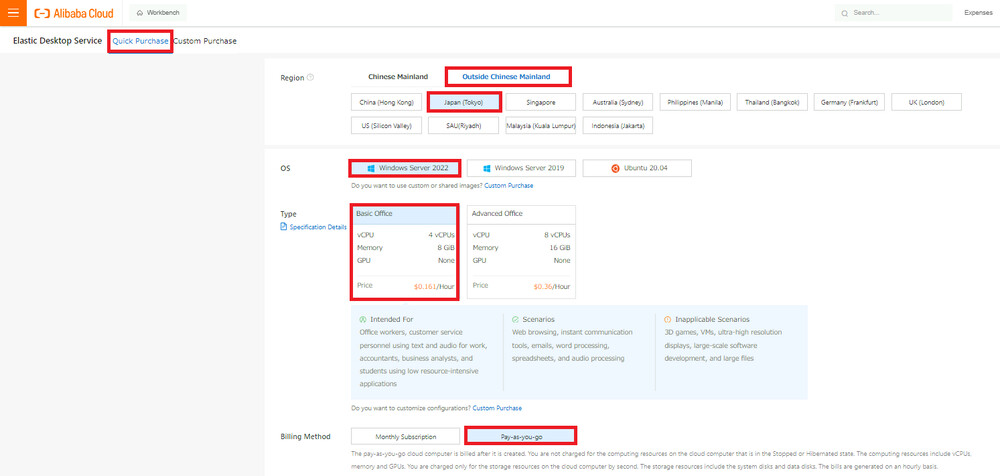Select Chinese Mainland region group
Viewport: 1000px width, 476px height.
click(x=398, y=77)
